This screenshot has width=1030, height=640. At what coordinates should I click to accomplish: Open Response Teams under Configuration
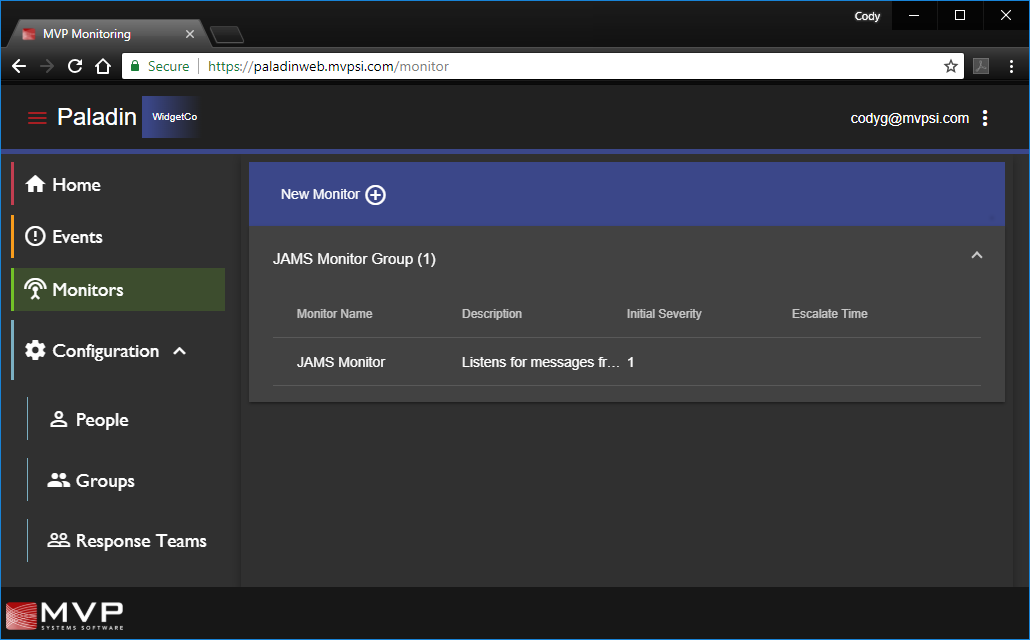coord(140,541)
